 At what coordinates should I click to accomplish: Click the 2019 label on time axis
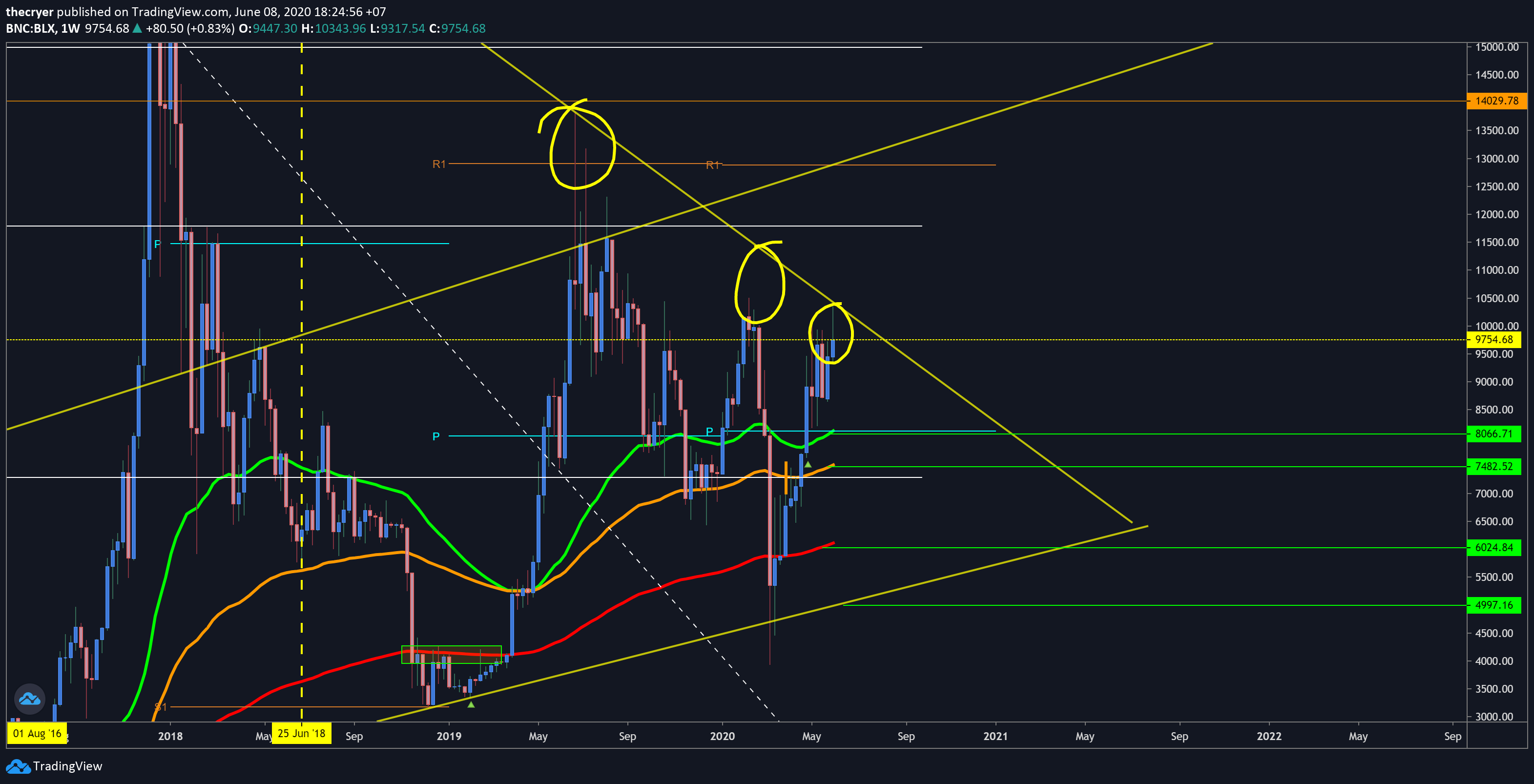click(449, 736)
